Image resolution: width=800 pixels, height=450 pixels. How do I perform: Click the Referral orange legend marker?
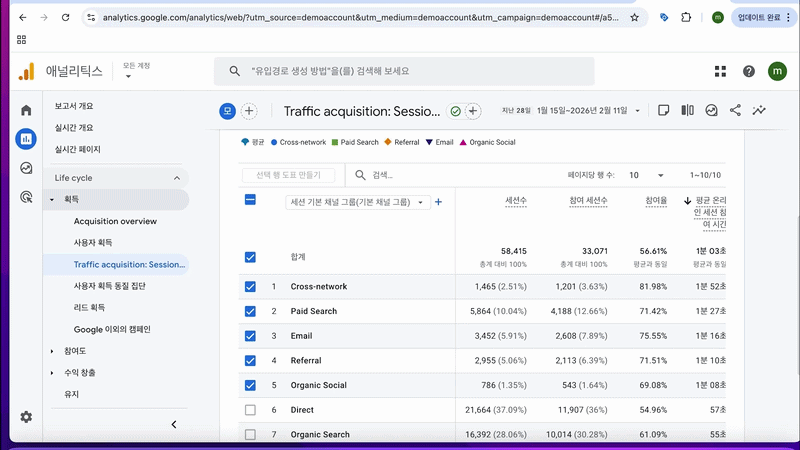click(388, 142)
